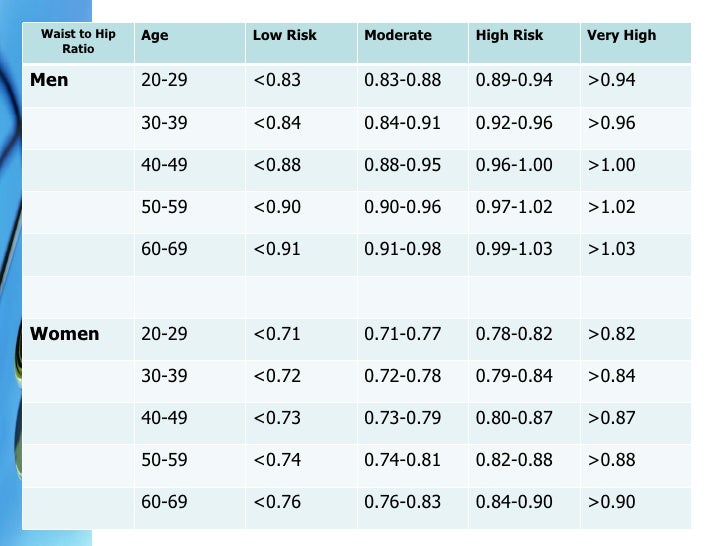Select the 0.79-0.84 high risk cell
The height and width of the screenshot is (546, 728).
point(514,376)
